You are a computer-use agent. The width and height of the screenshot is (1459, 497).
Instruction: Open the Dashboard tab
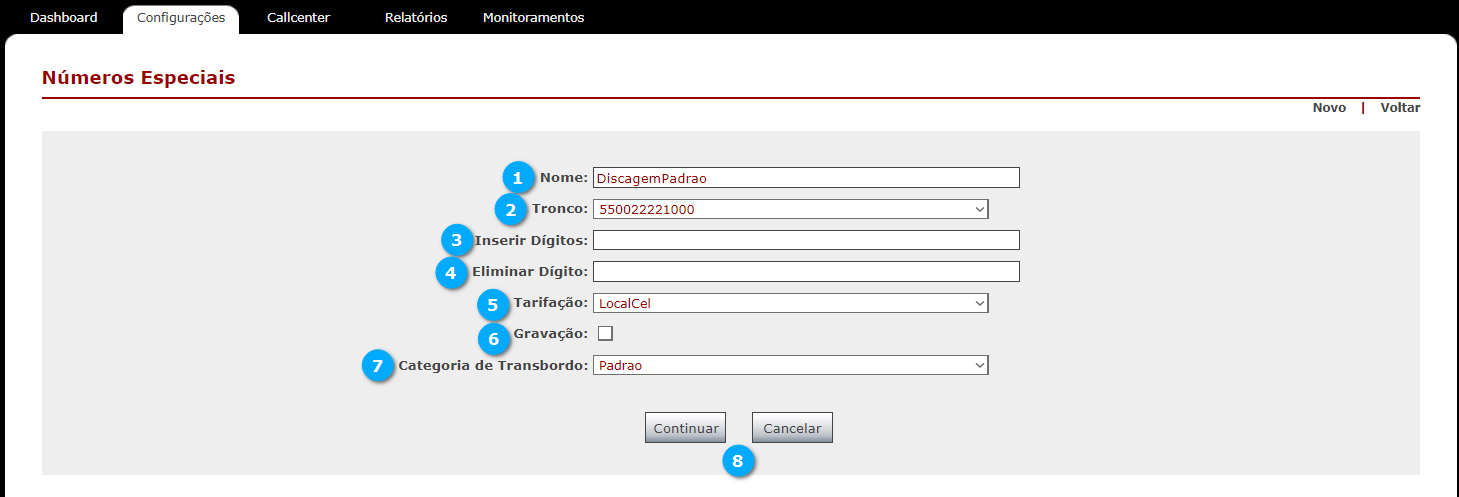64,18
